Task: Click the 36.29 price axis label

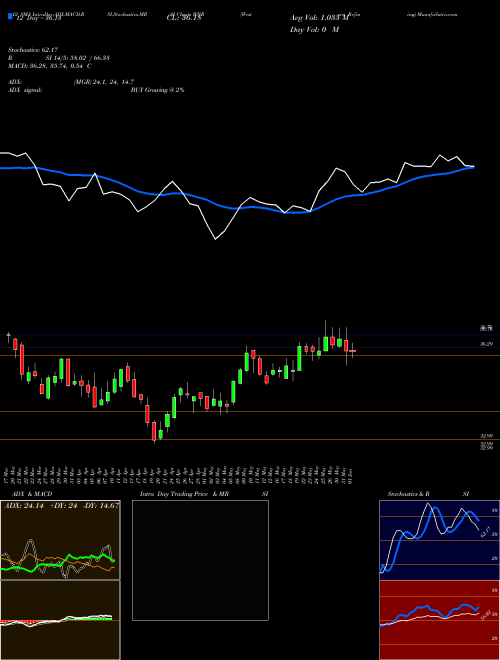Action: click(487, 344)
